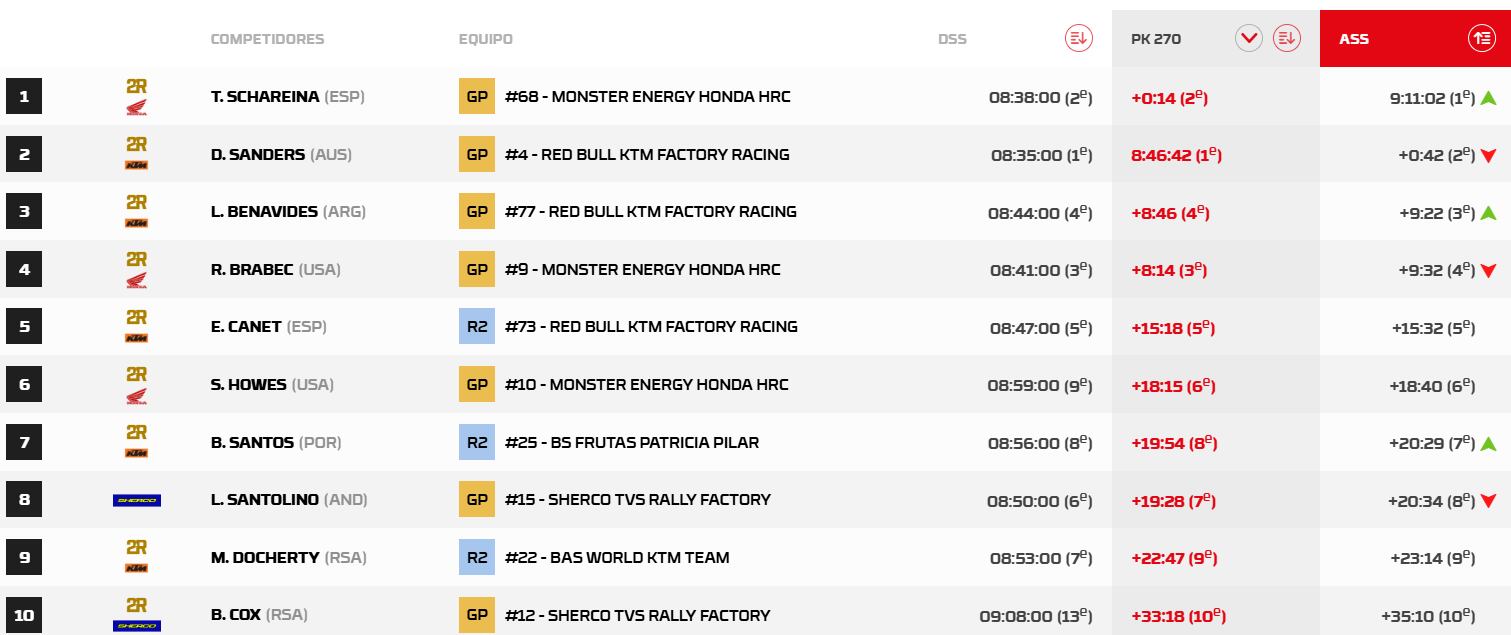The height and width of the screenshot is (635, 1511).
Task: Click R2 class badge for #73 Red Bull KTM
Action: coord(477,327)
